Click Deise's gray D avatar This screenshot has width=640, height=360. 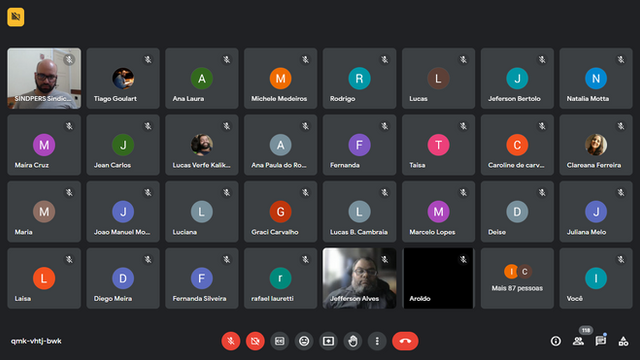[x=517, y=211]
